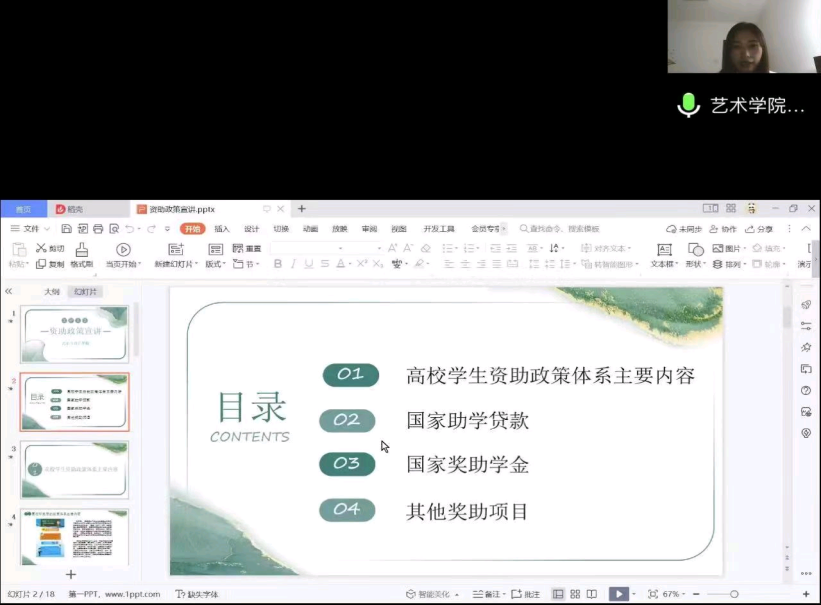821x605 pixels.
Task: Click the 分享 (Share) button
Action: click(760, 229)
